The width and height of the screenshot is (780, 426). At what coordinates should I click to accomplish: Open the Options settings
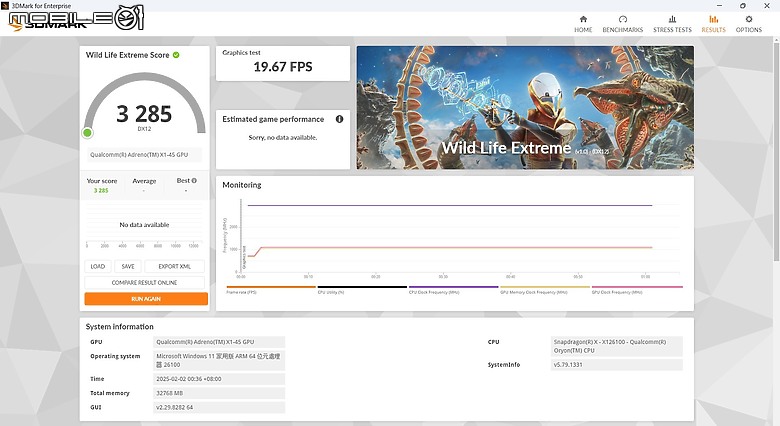(x=749, y=24)
